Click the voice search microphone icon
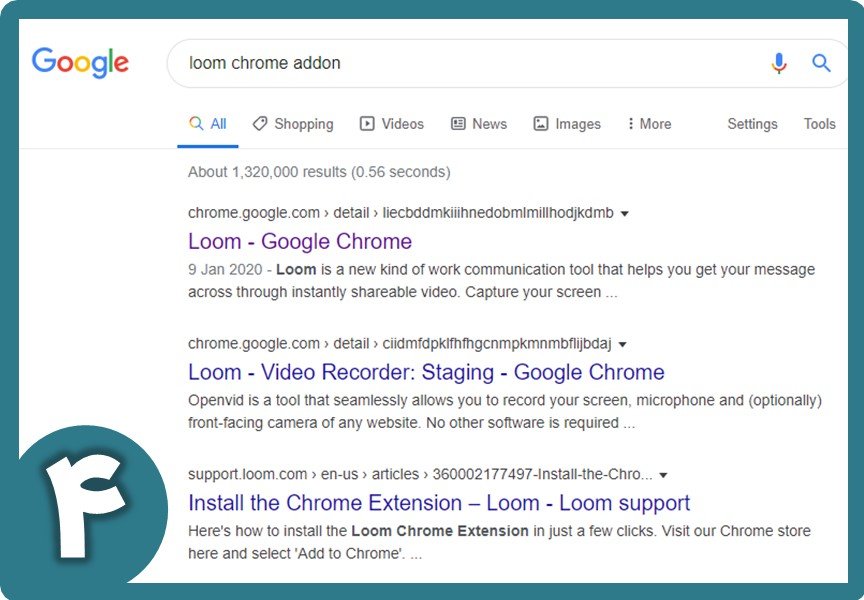Viewport: 864px width, 600px height. click(779, 63)
